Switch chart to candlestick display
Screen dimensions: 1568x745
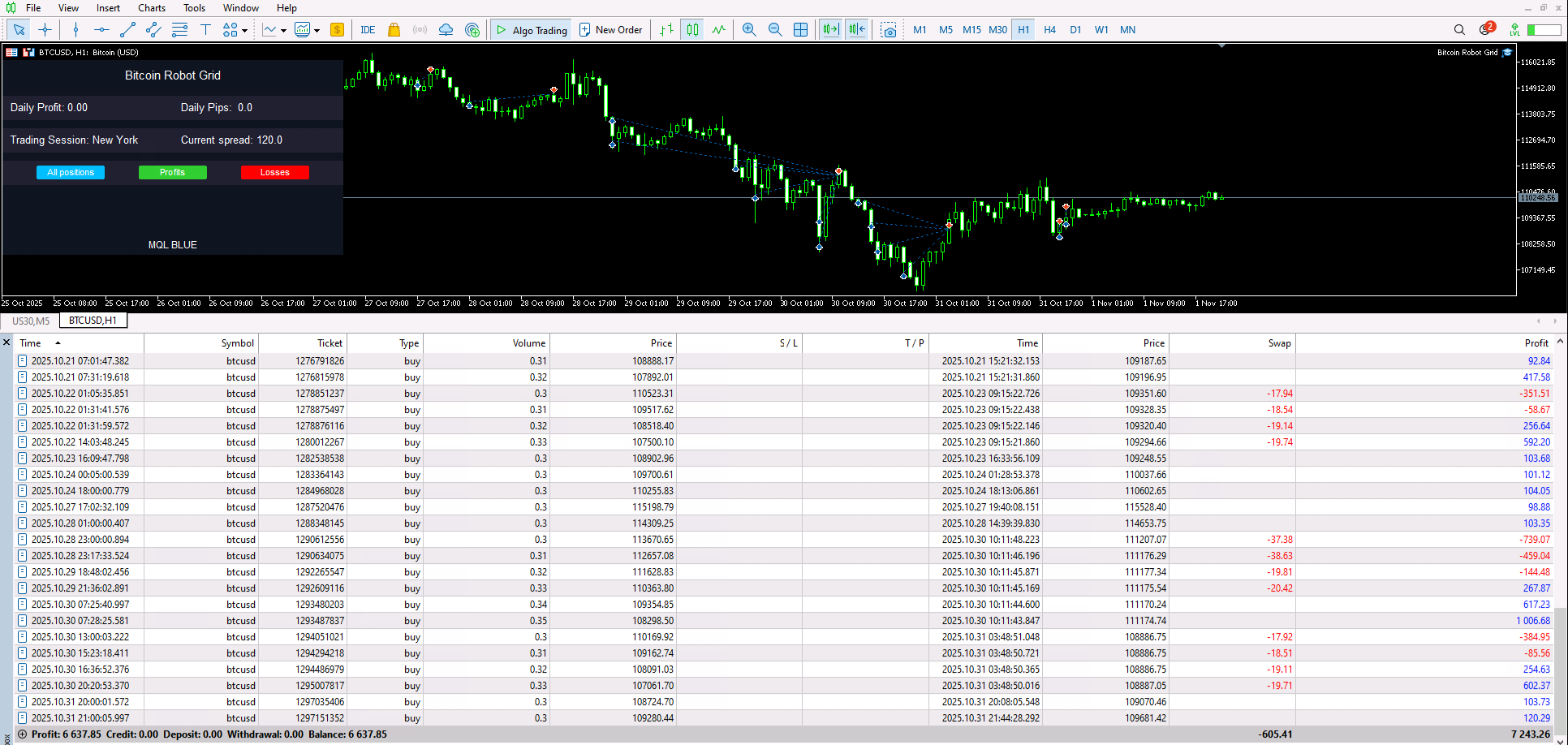point(692,30)
